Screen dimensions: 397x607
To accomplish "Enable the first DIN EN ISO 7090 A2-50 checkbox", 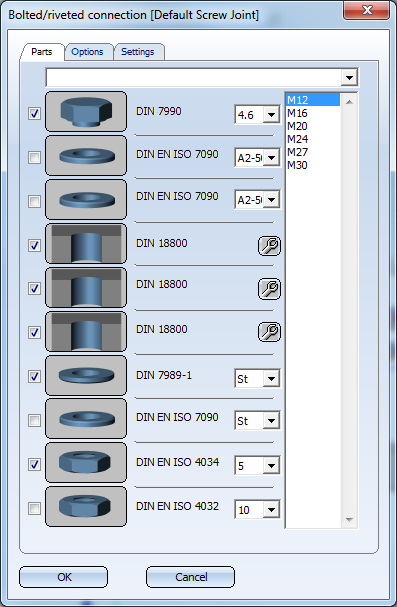I will [34, 157].
